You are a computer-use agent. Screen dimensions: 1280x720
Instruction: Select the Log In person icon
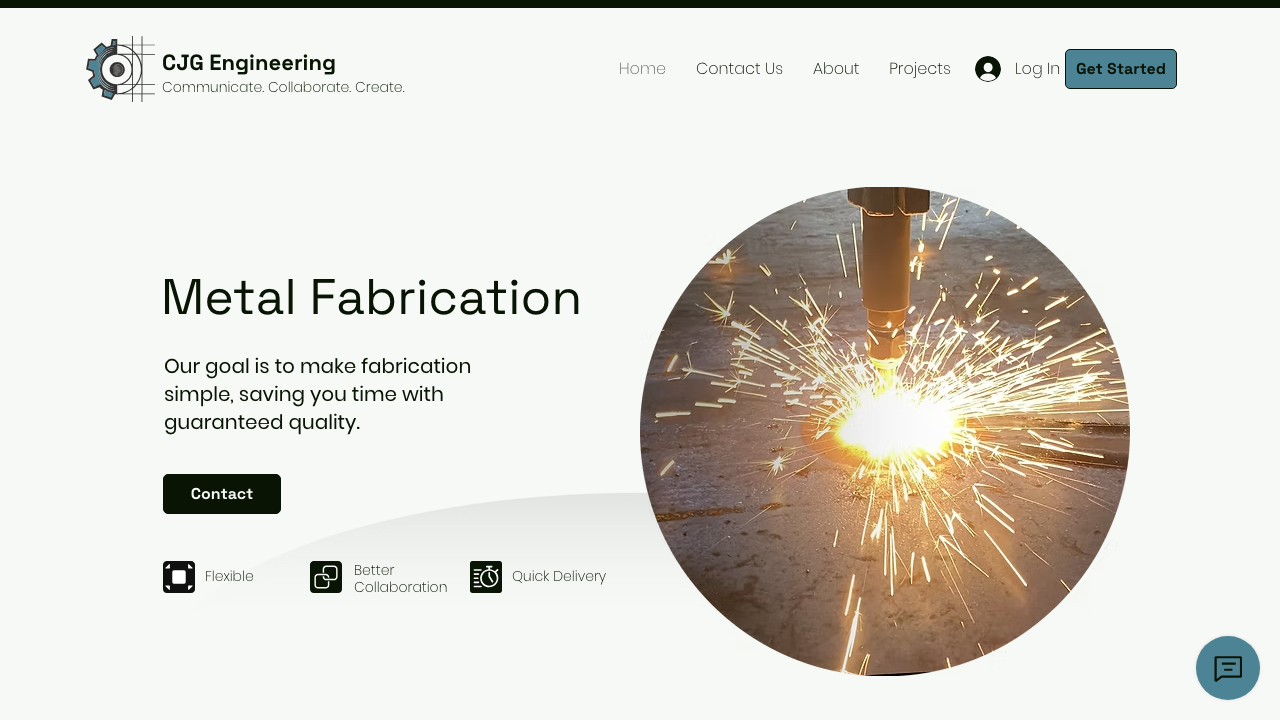pyautogui.click(x=988, y=69)
